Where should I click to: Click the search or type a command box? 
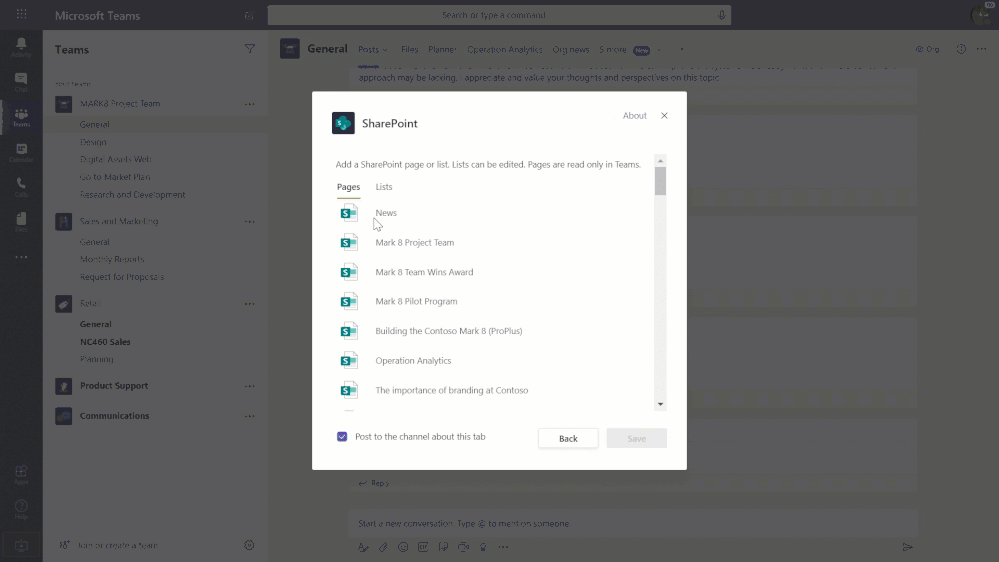[x=499, y=15]
